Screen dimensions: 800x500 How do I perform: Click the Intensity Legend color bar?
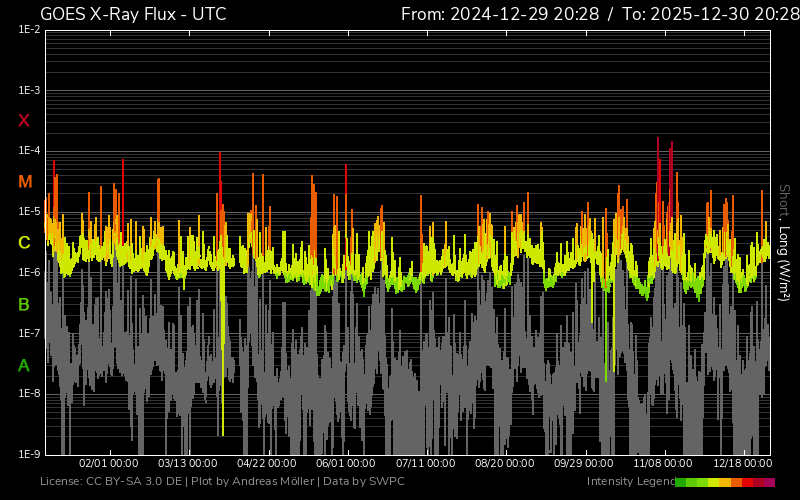point(724,482)
